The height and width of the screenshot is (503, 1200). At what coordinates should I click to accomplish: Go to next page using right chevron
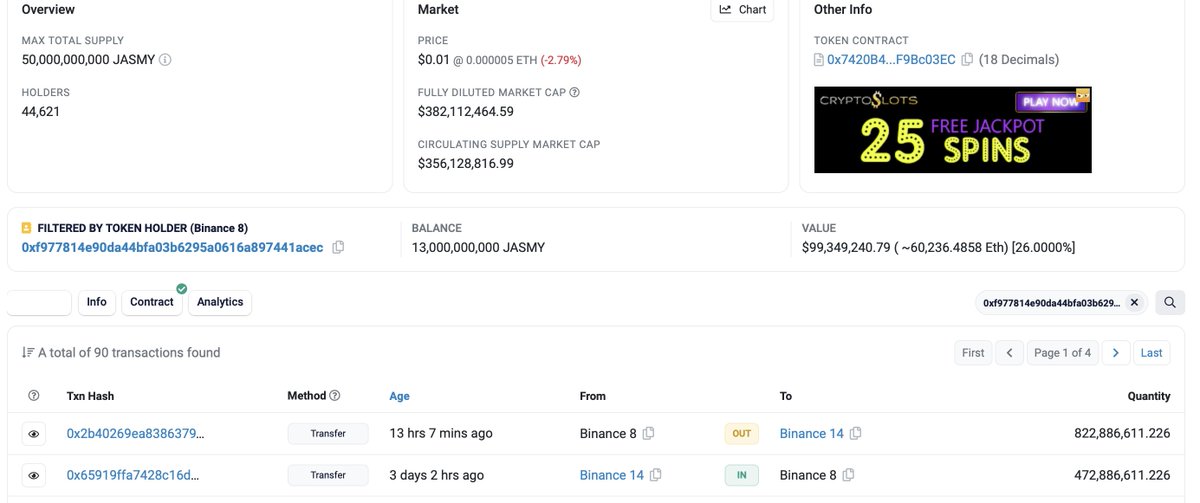(1116, 353)
